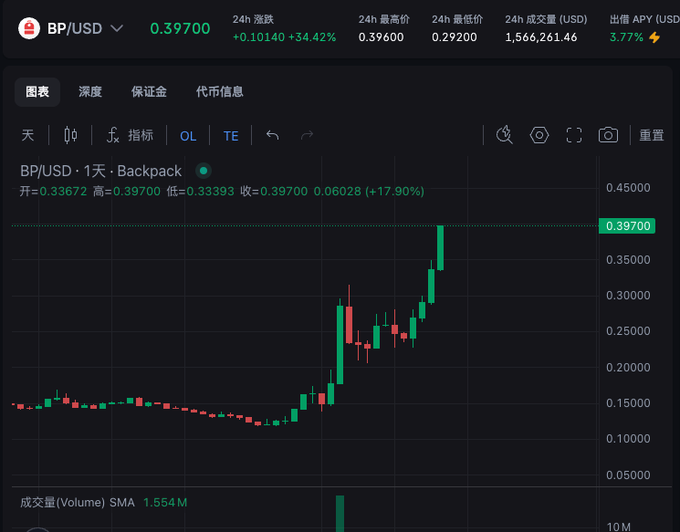Take a chart snapshot with camera icon
The height and width of the screenshot is (532, 680).
point(608,135)
